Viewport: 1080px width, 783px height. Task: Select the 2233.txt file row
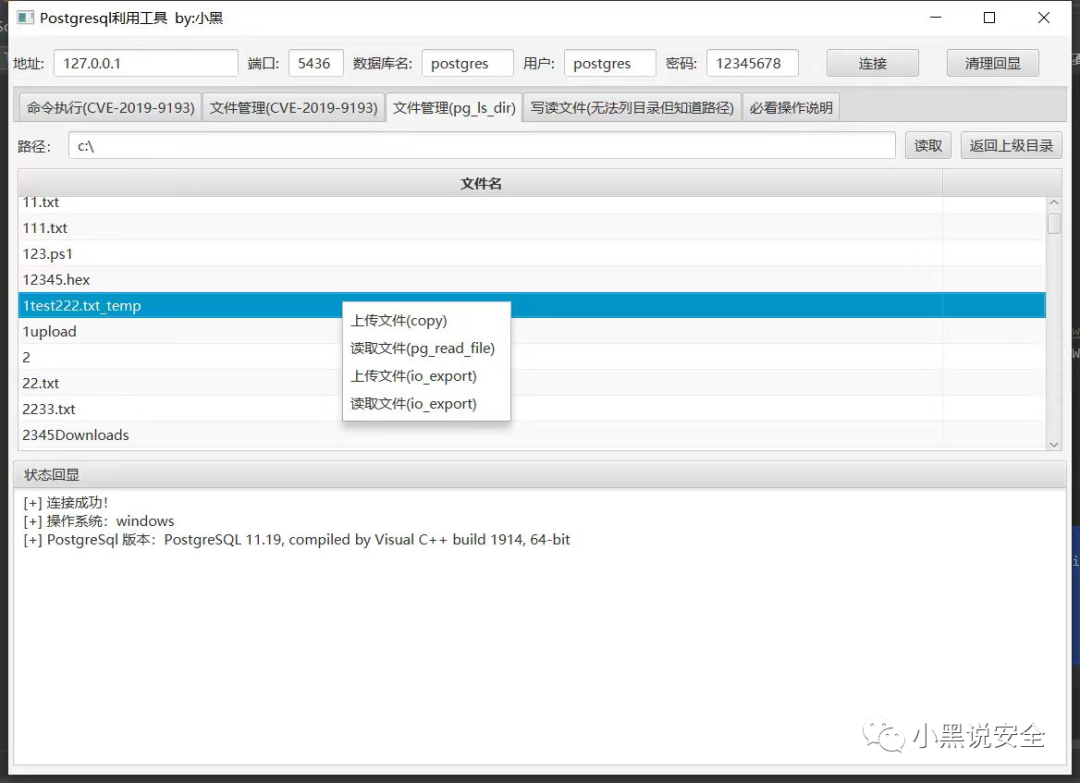(532, 409)
